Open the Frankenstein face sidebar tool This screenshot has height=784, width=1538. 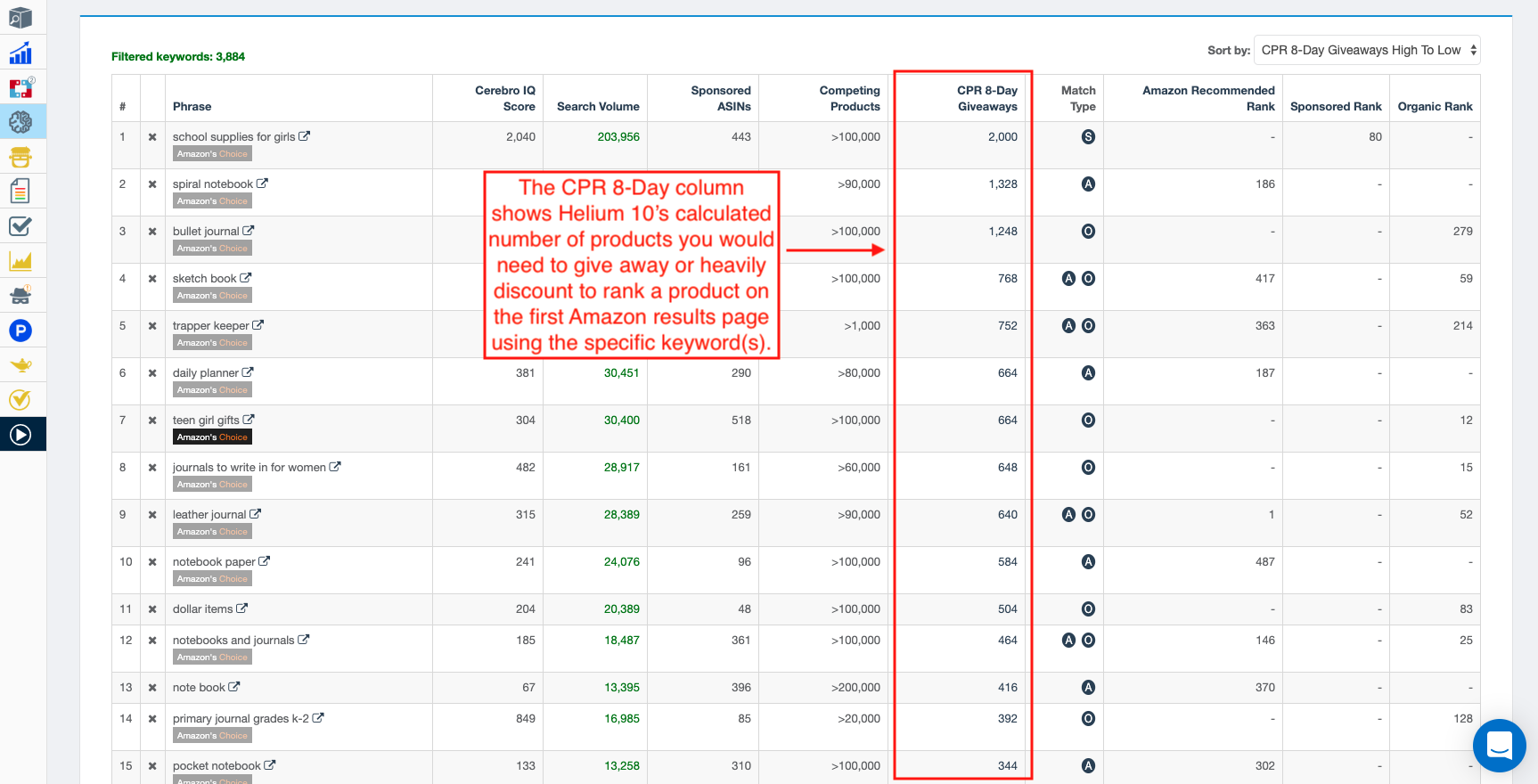[20, 158]
